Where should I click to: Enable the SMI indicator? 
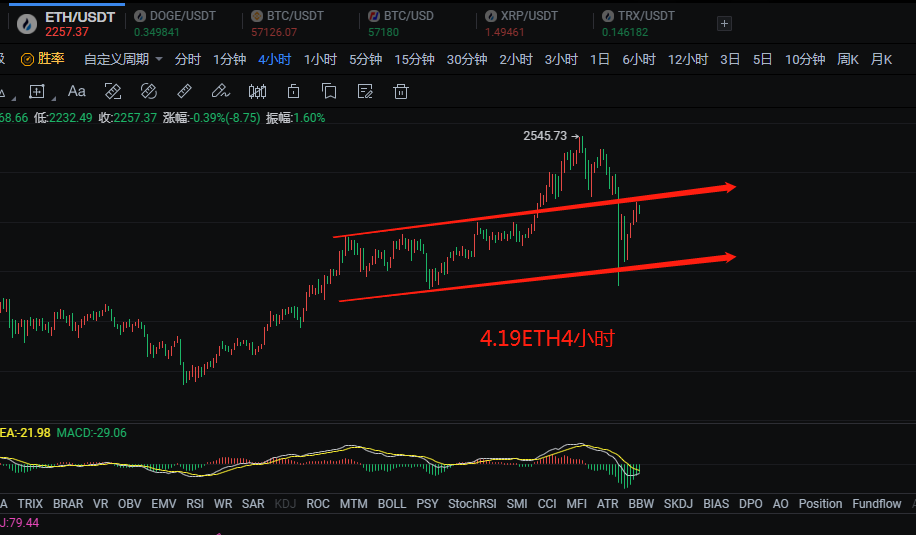pyautogui.click(x=517, y=503)
